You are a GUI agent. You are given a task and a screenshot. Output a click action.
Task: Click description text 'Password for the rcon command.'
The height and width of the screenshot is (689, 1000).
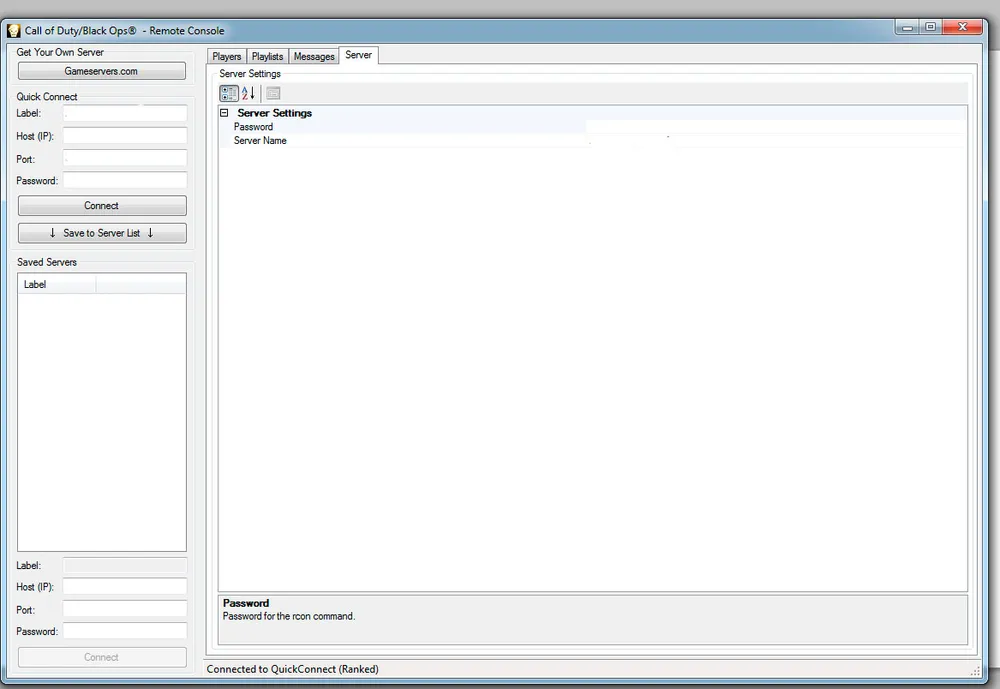point(289,616)
